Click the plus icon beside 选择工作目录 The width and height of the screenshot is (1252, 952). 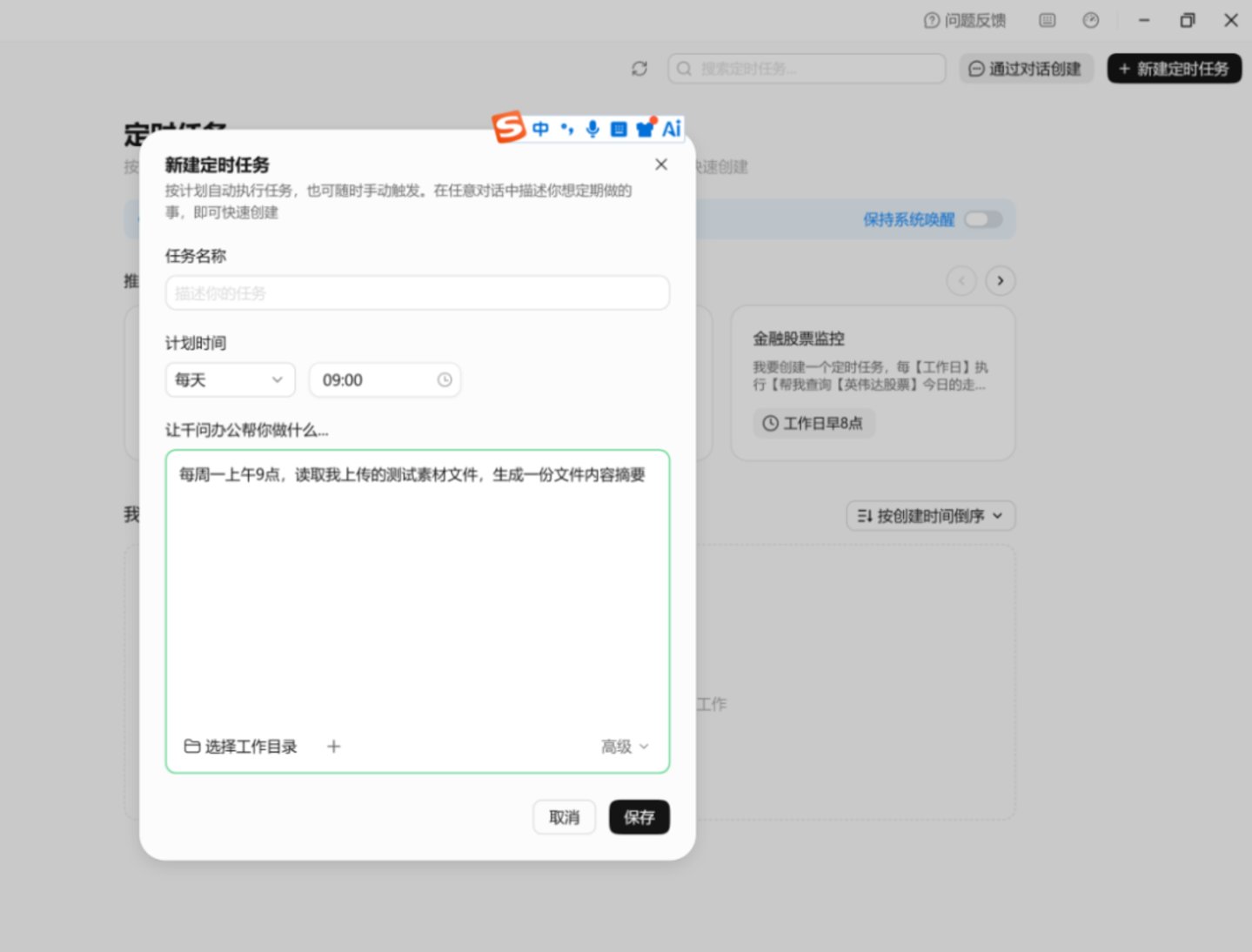click(334, 747)
